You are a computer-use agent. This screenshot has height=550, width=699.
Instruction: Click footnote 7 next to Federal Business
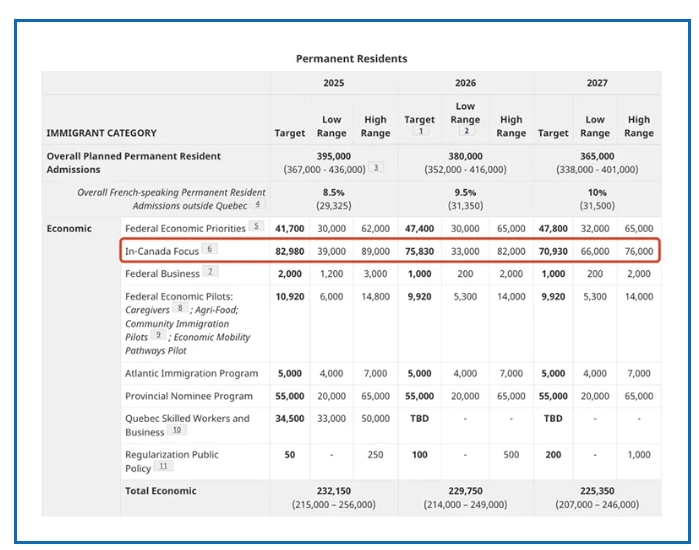(x=210, y=273)
